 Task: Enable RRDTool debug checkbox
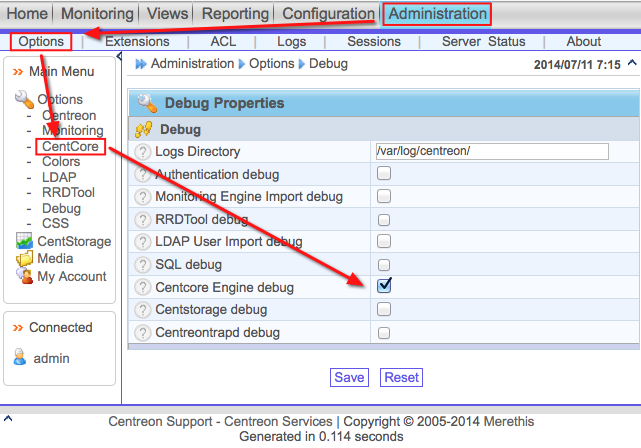384,219
